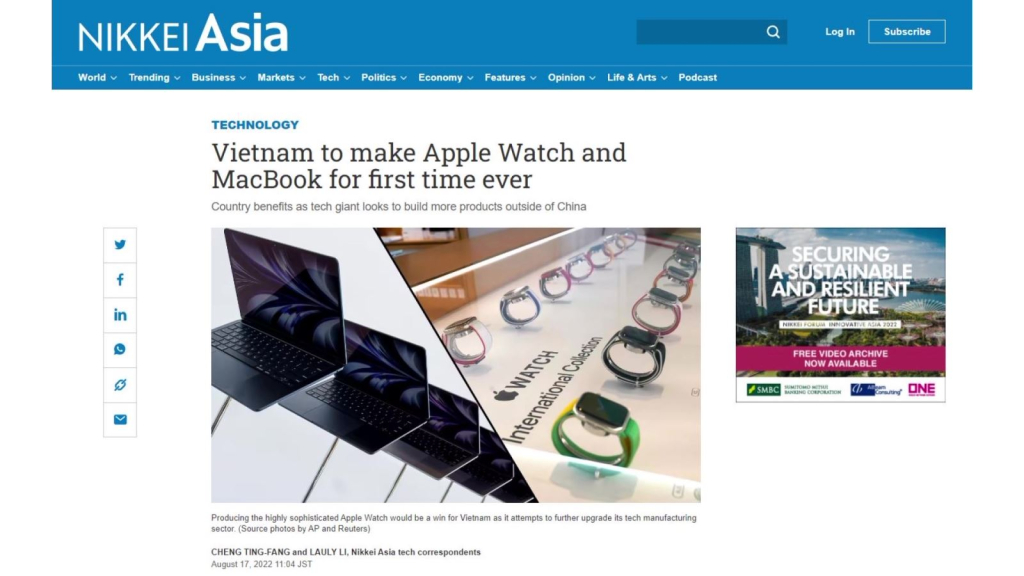Open the Economy dropdown menu

pyautogui.click(x=446, y=78)
